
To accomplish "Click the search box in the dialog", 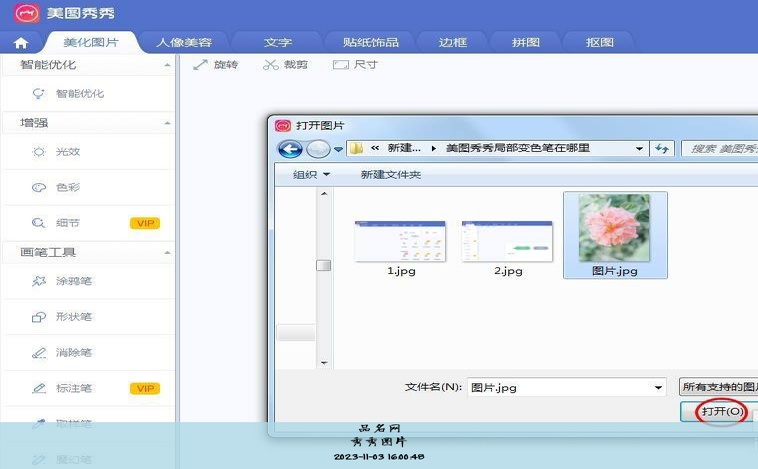I will click(x=720, y=148).
